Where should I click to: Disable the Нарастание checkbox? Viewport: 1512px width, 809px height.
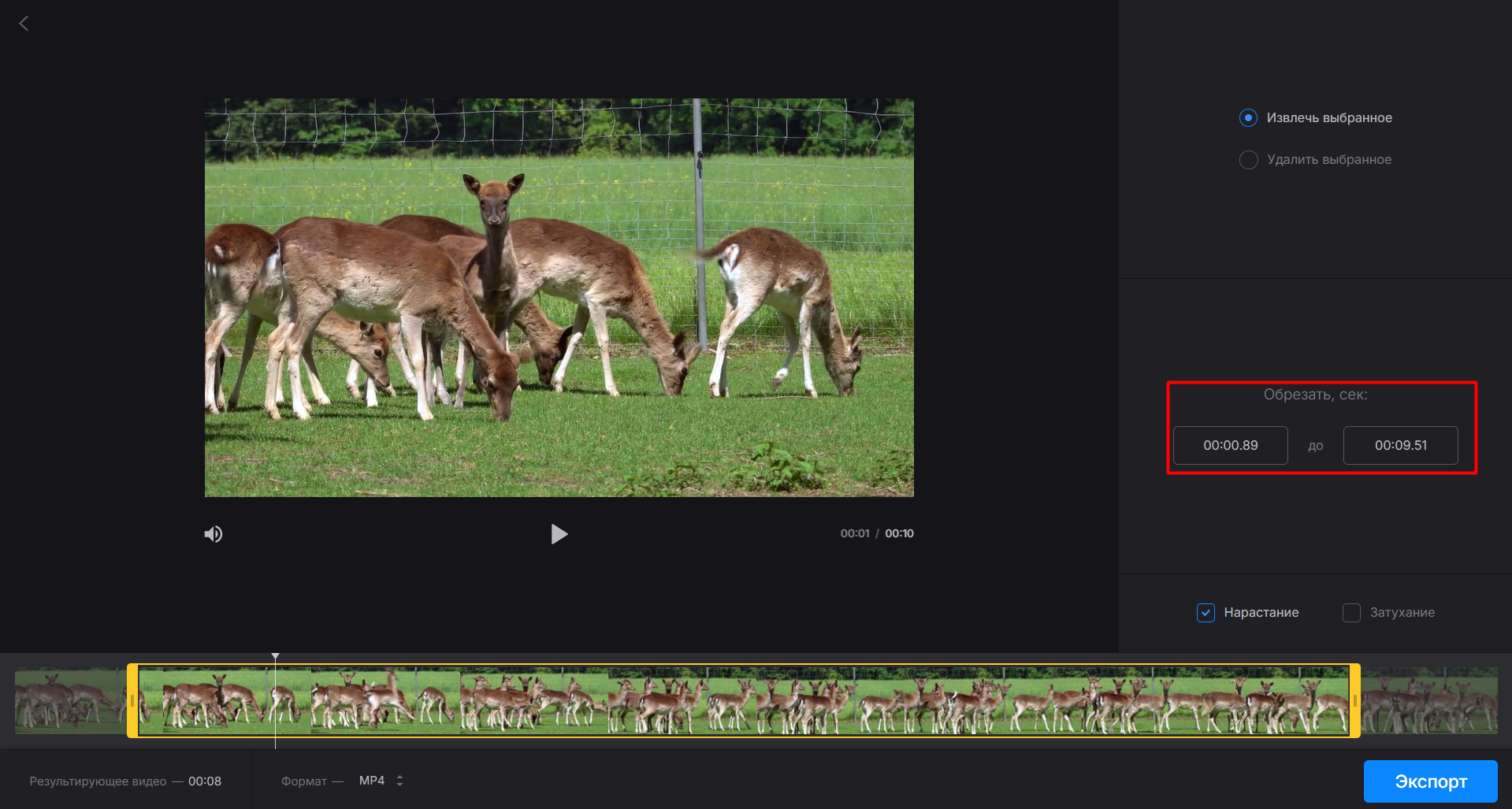pyautogui.click(x=1206, y=613)
